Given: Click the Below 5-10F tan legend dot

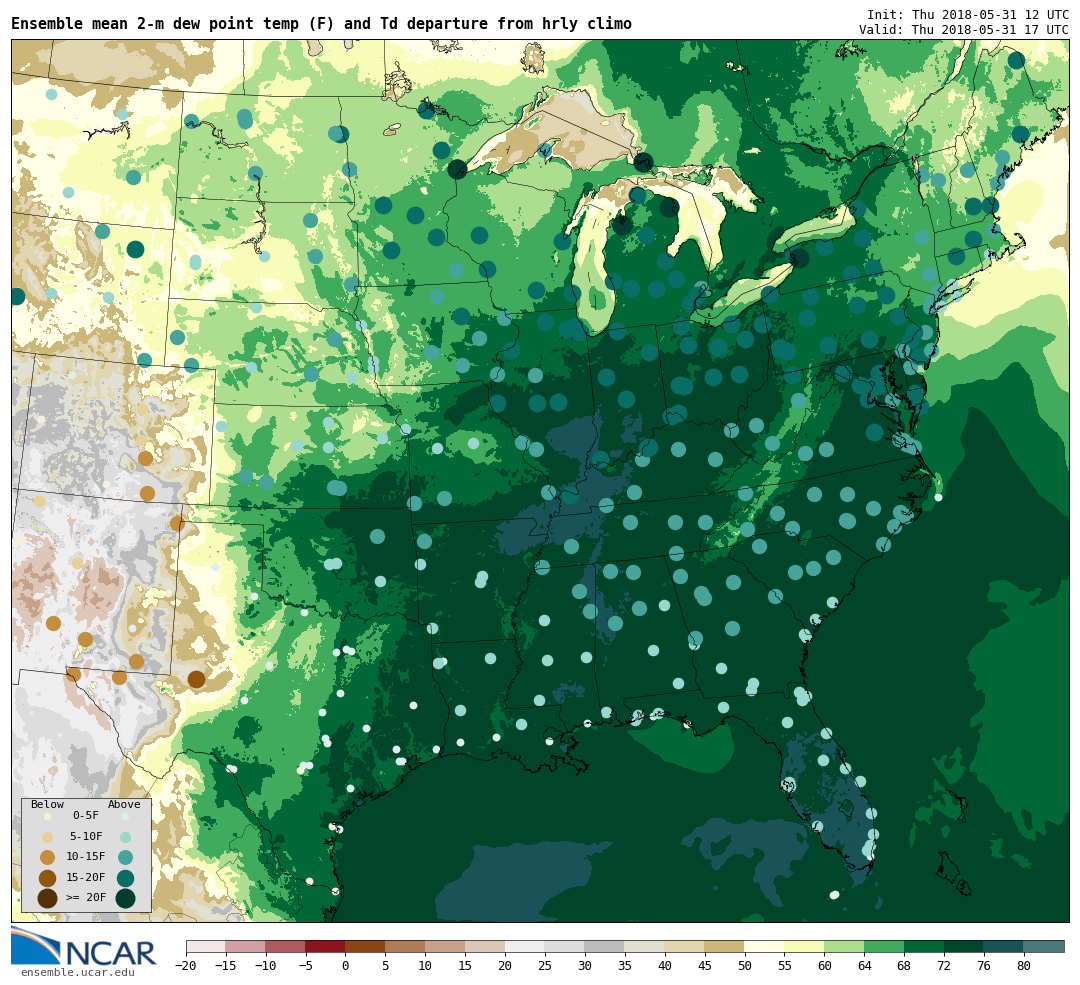Looking at the screenshot, I should click(x=47, y=837).
